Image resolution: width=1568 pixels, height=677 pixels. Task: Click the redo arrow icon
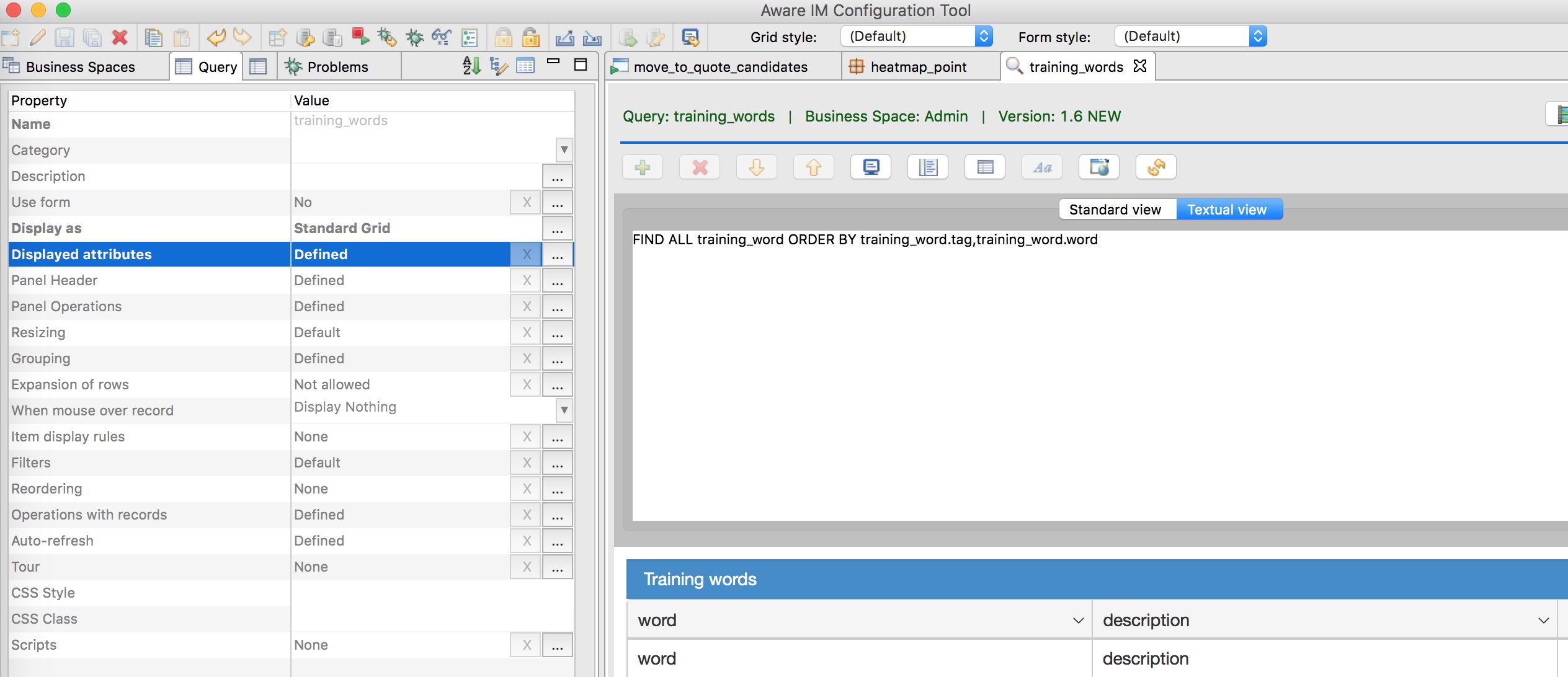(x=243, y=38)
